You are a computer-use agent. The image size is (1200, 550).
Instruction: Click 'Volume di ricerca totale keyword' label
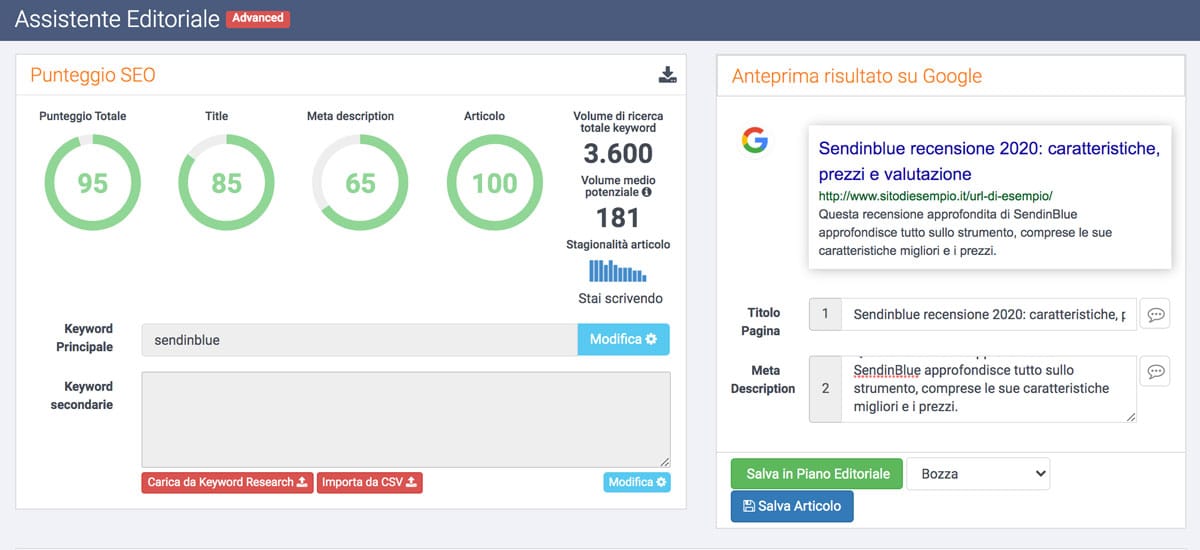[x=618, y=122]
